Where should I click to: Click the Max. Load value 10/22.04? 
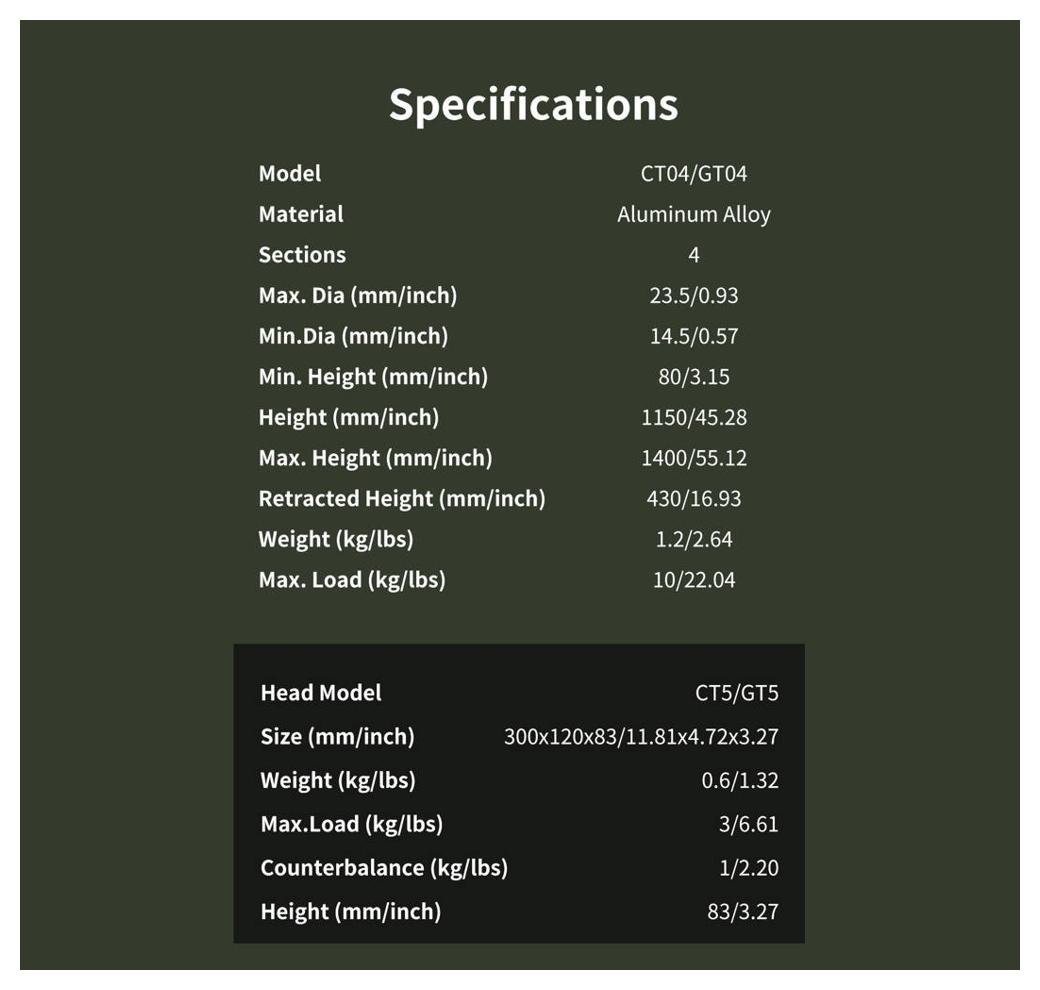click(693, 580)
